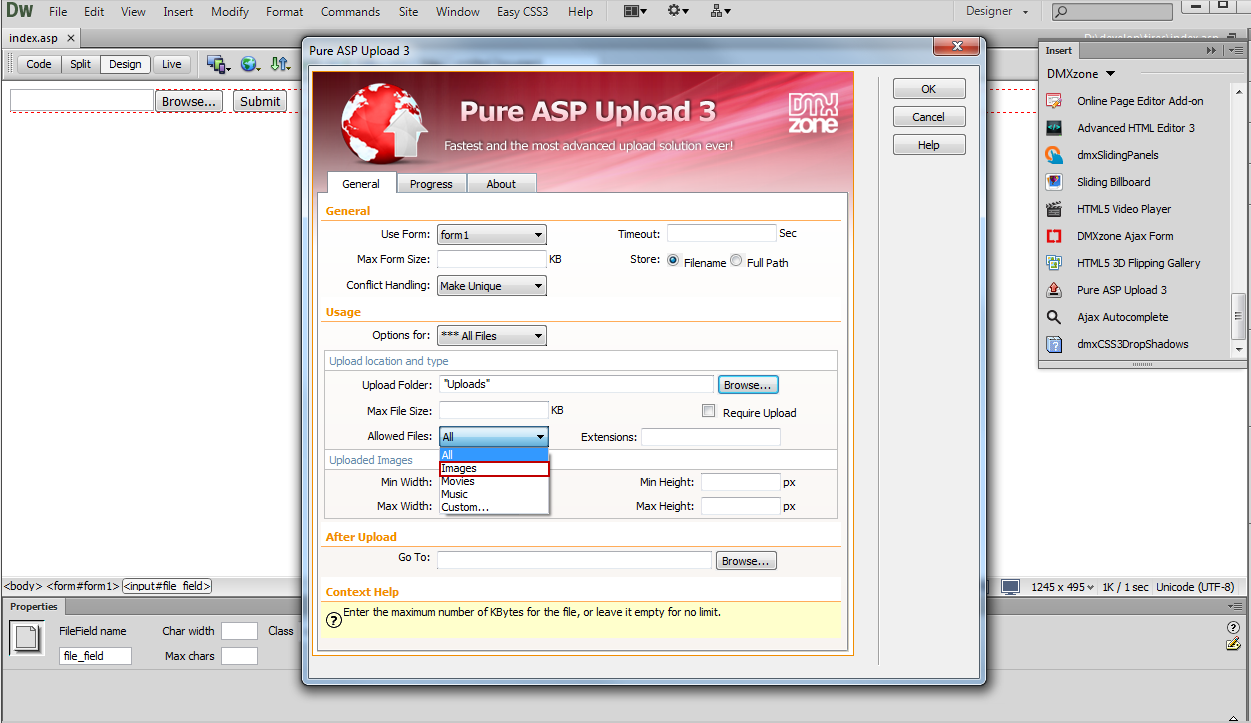The height and width of the screenshot is (723, 1251).
Task: Click Min Height input field
Action: 741,482
